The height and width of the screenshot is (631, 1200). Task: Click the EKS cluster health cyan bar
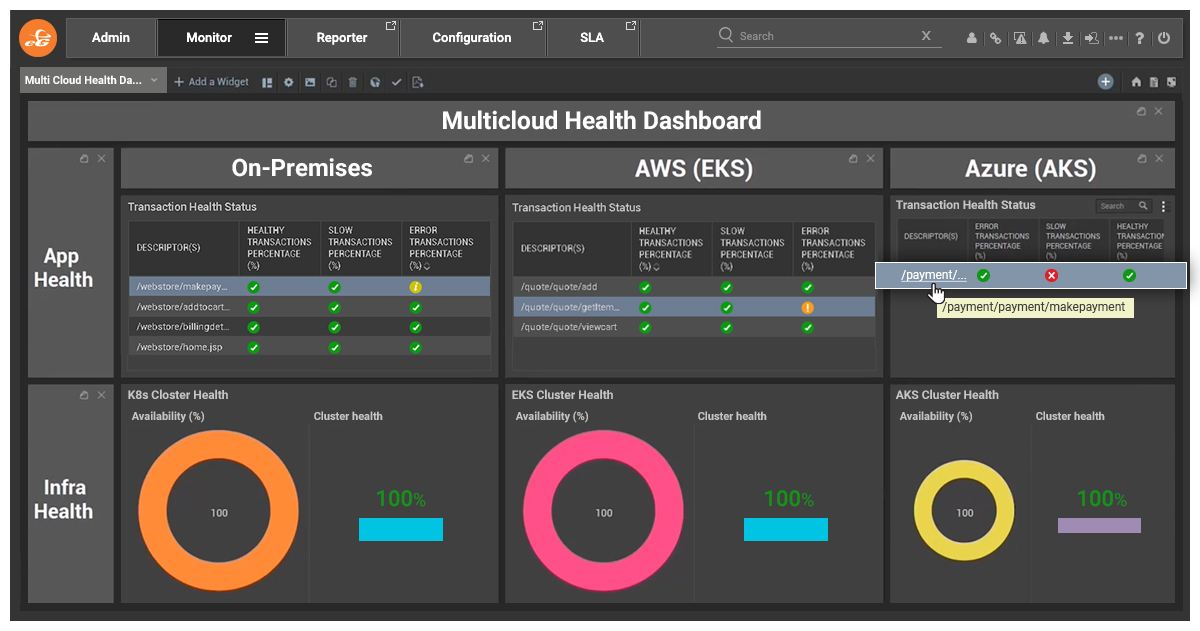click(786, 529)
